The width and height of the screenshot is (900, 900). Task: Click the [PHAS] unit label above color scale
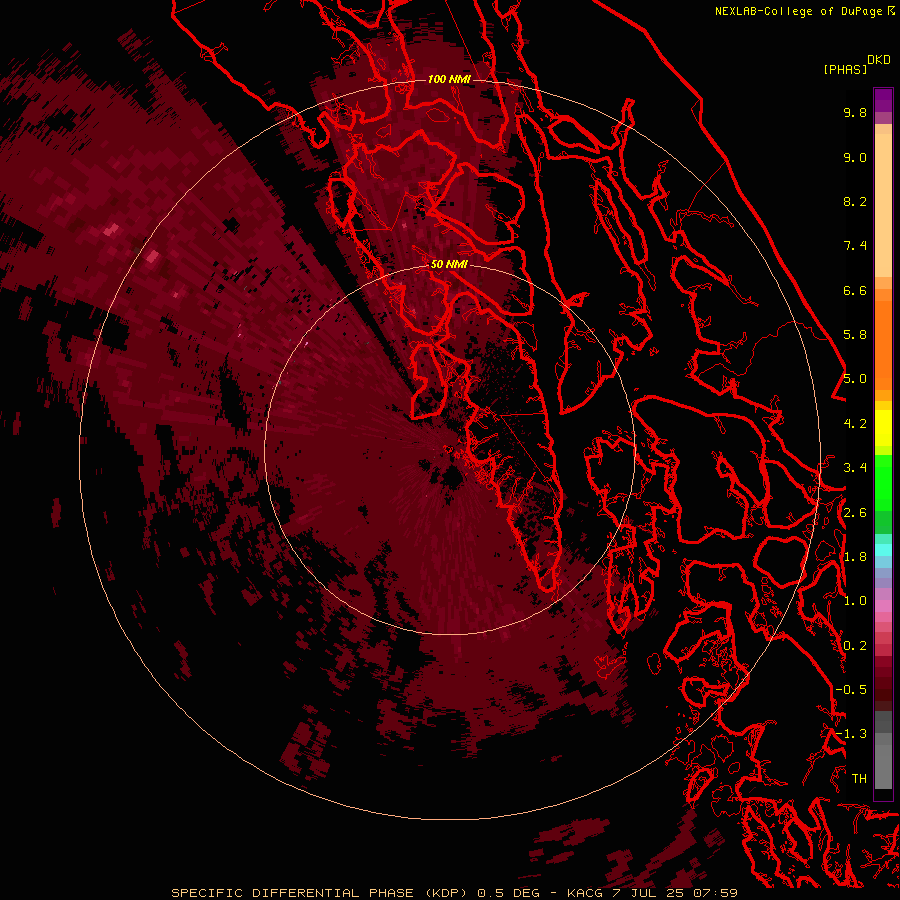(x=845, y=69)
